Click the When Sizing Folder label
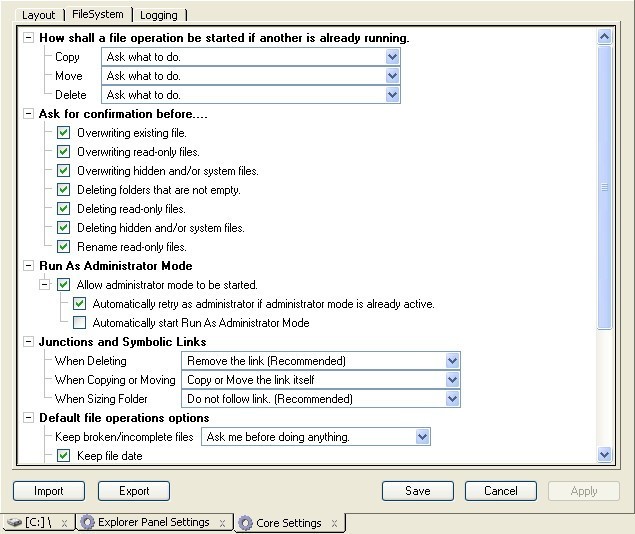Viewport: 635px width, 534px height. tap(101, 399)
